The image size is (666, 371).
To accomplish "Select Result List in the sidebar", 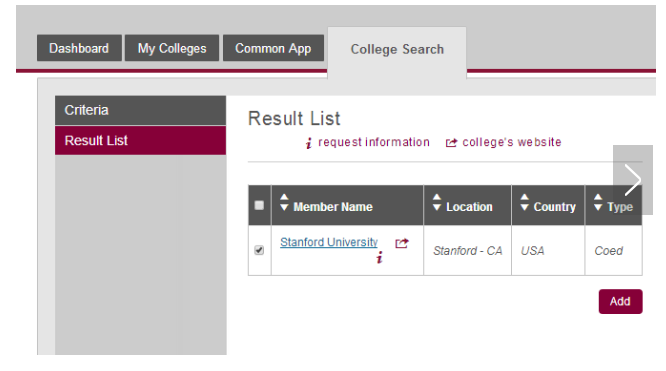I will [140, 140].
